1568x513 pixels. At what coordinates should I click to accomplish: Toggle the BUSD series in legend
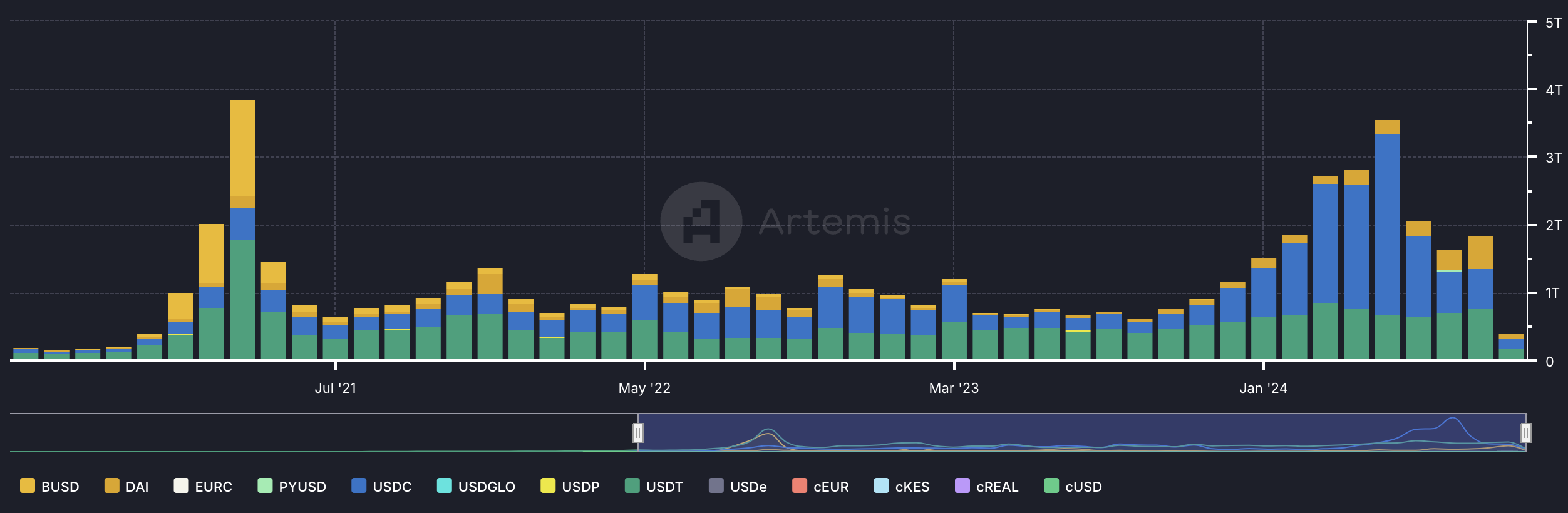click(49, 486)
